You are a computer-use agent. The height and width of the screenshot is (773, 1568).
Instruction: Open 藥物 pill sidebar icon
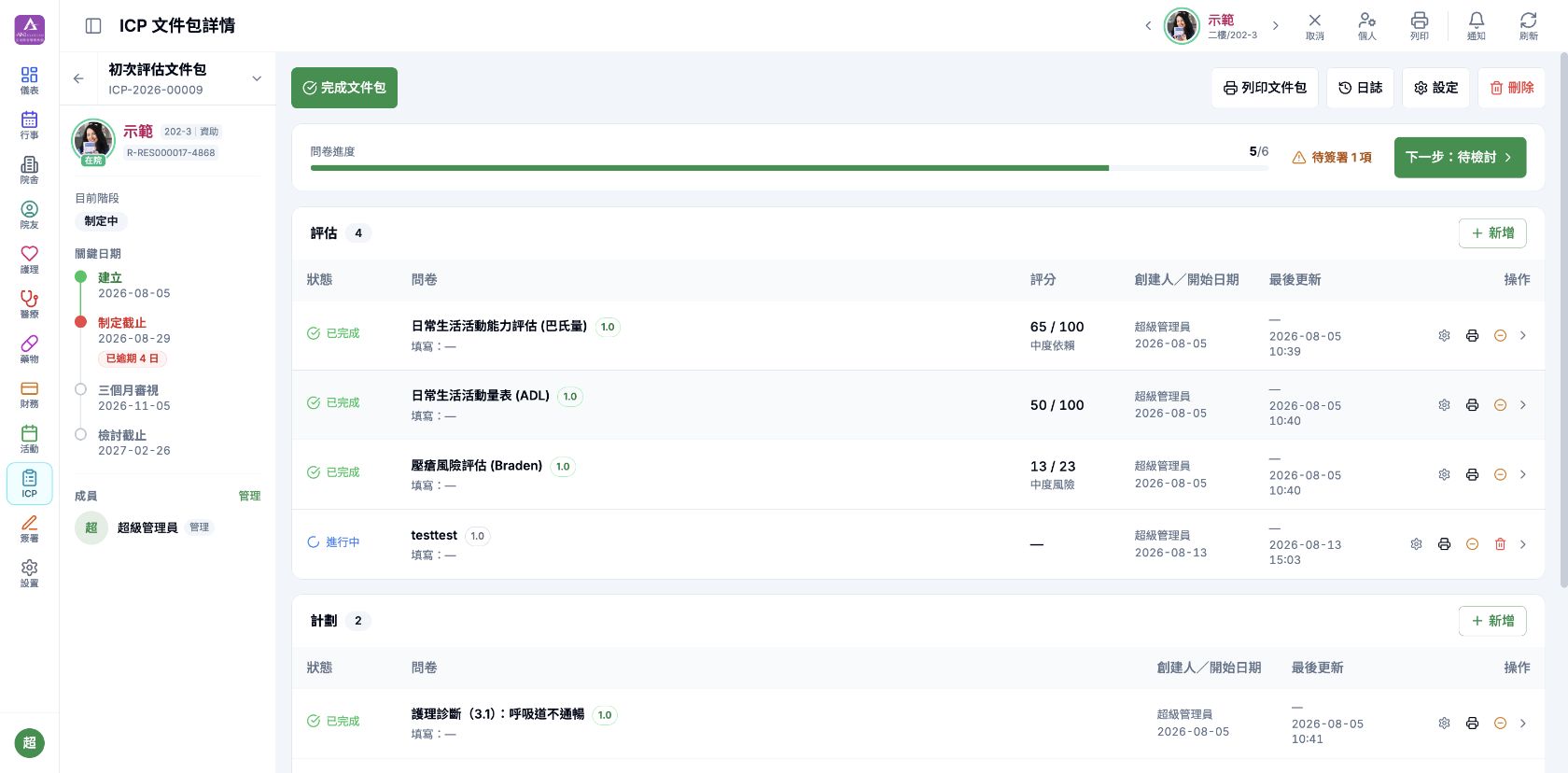click(30, 349)
